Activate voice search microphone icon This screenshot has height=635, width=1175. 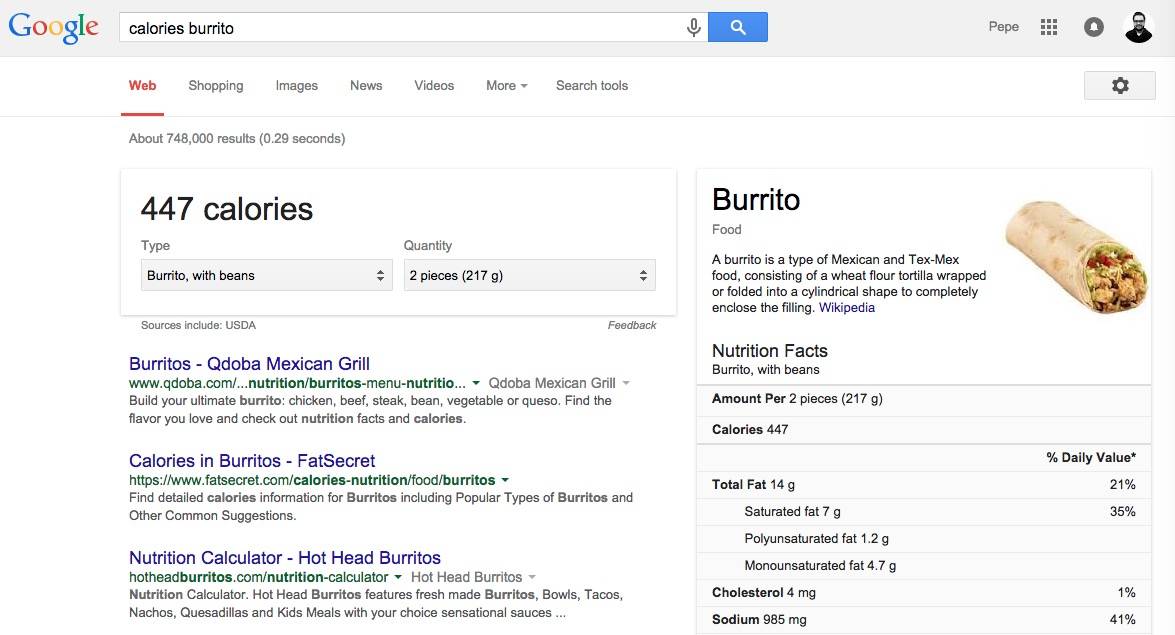click(x=694, y=28)
